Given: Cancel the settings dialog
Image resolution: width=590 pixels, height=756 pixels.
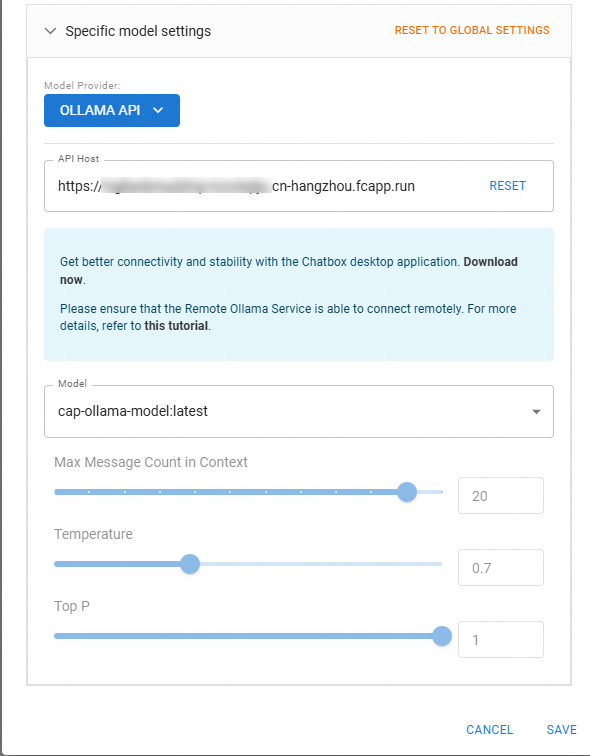Looking at the screenshot, I should (x=489, y=729).
